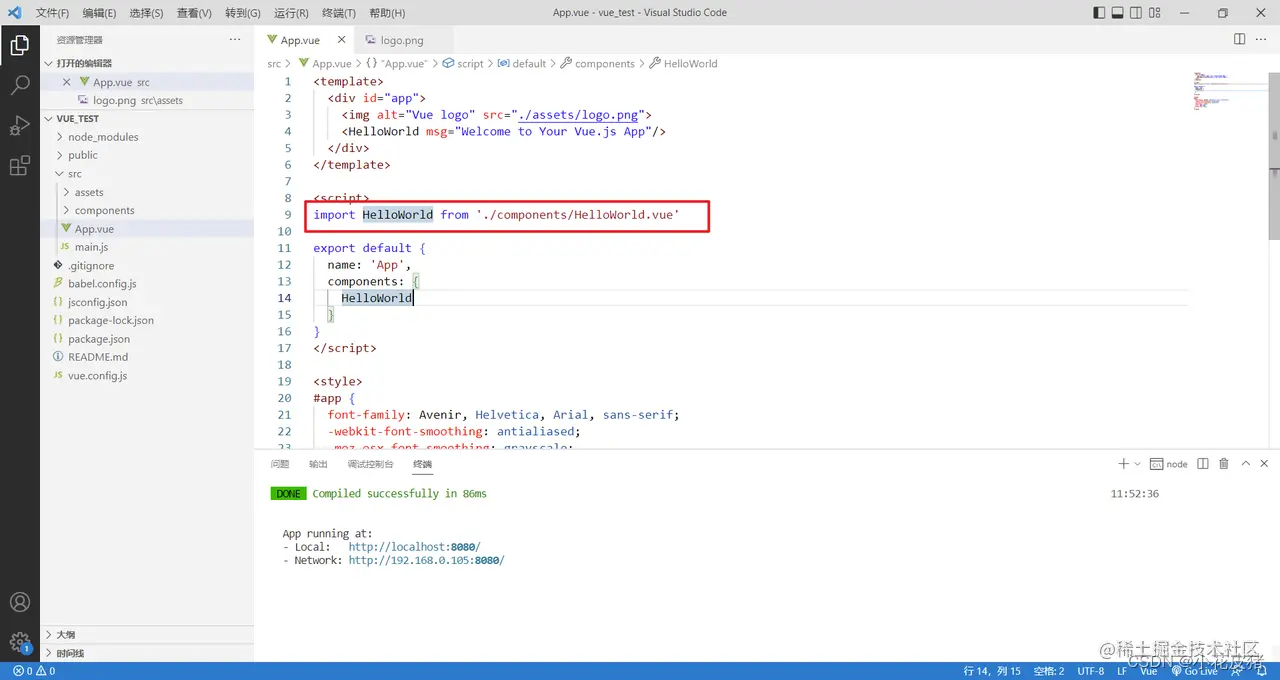
Task: Open main.js in file tree
Action: point(147,247)
